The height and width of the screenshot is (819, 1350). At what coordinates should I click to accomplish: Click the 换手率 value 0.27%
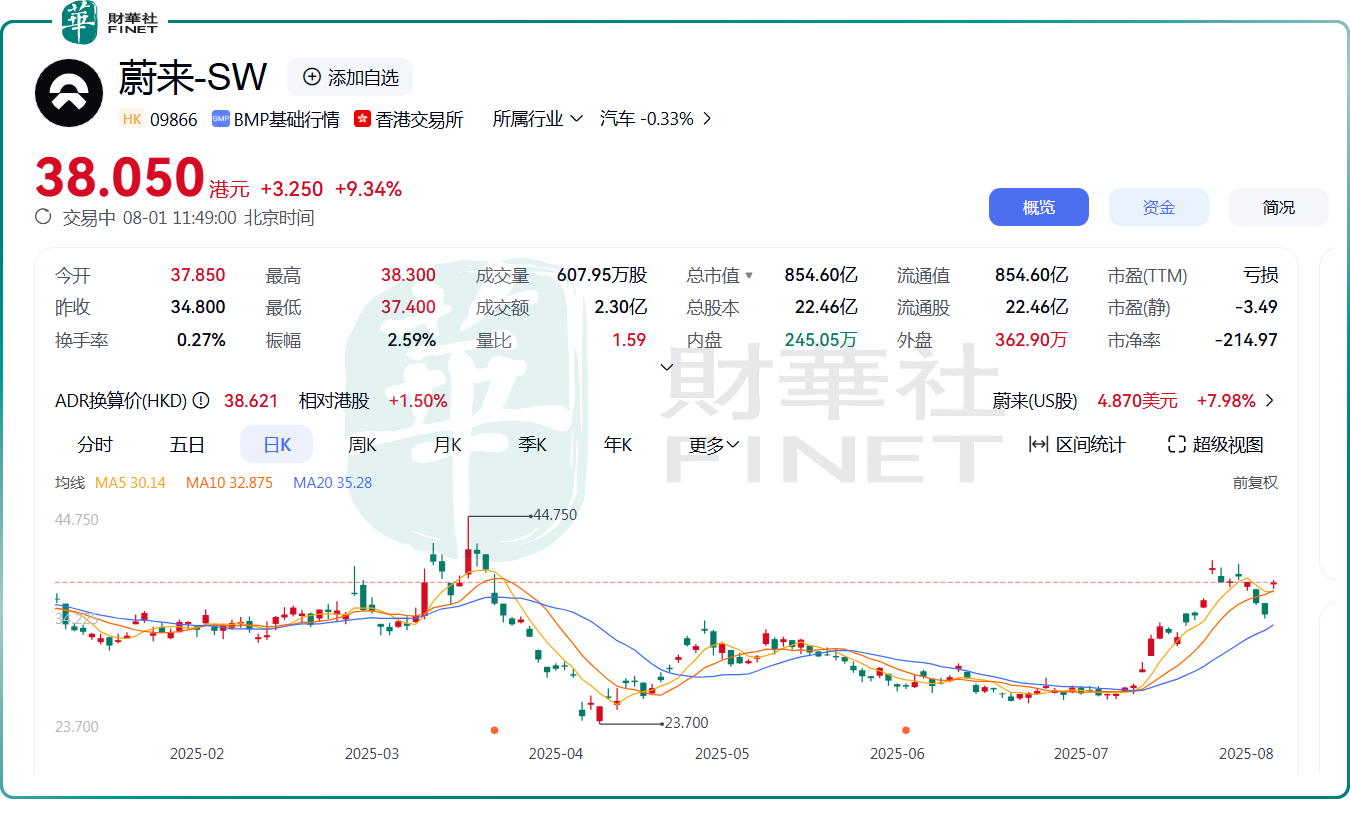pyautogui.click(x=201, y=340)
